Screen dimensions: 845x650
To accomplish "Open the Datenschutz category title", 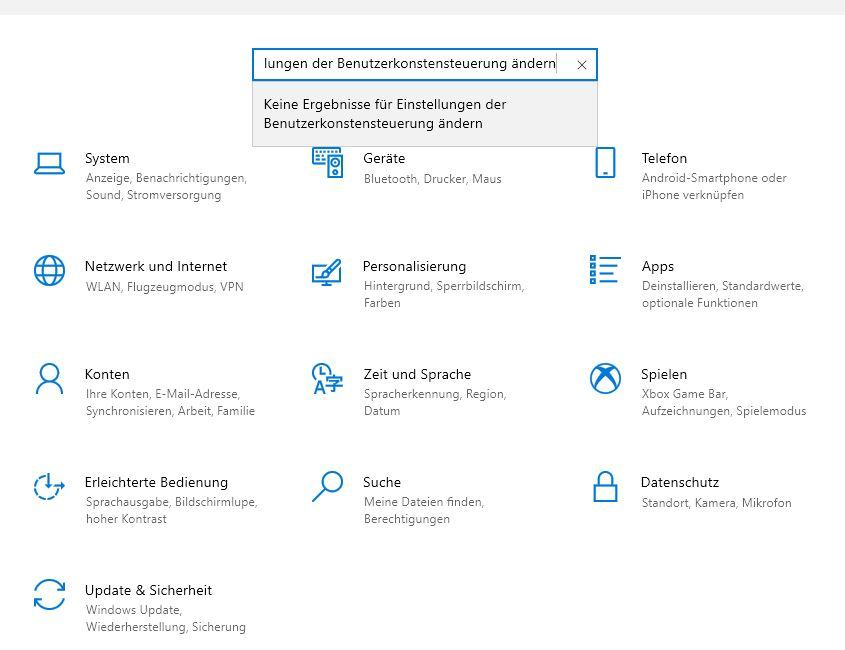I will coord(680,482).
